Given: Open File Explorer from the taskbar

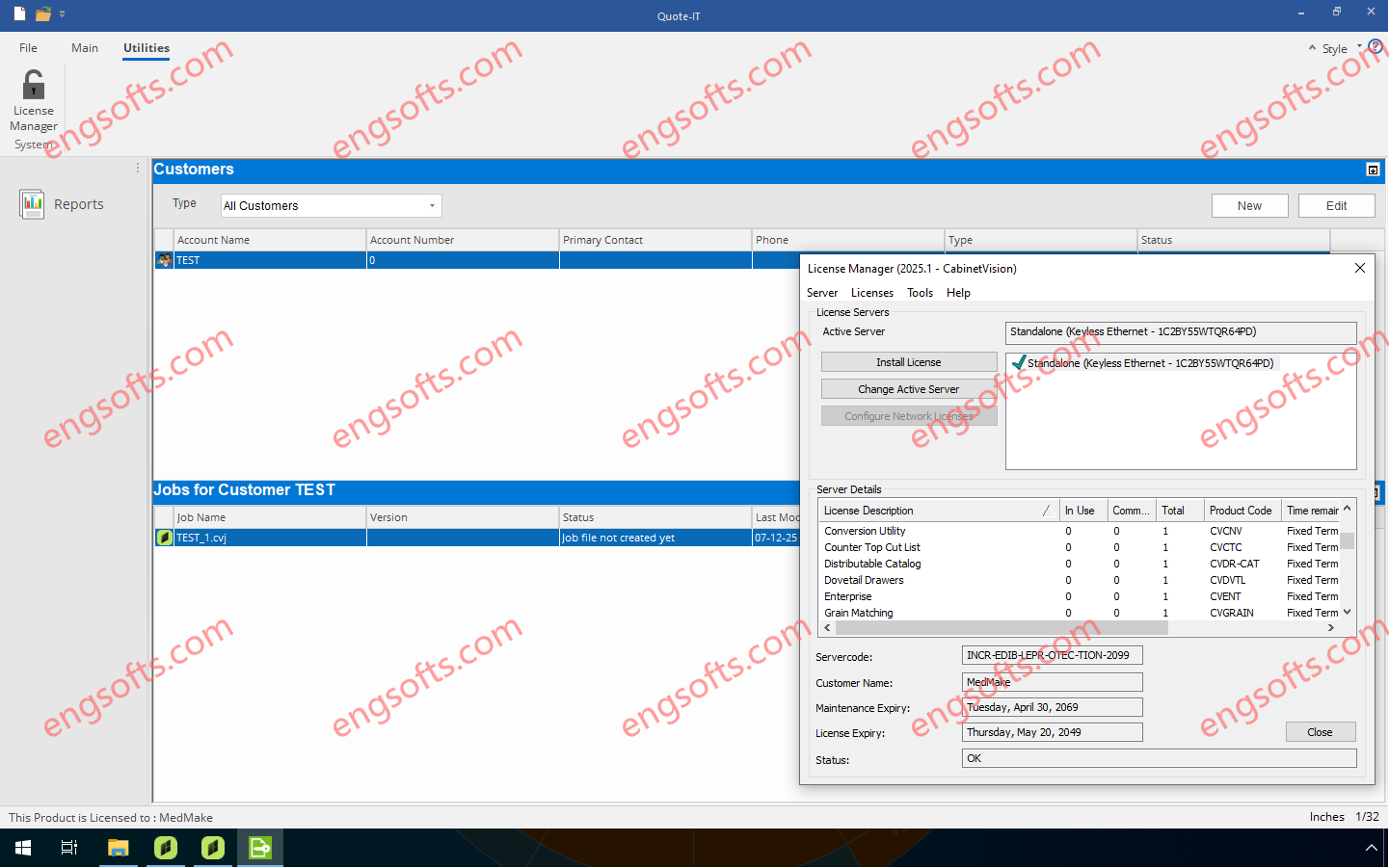Looking at the screenshot, I should (118, 848).
